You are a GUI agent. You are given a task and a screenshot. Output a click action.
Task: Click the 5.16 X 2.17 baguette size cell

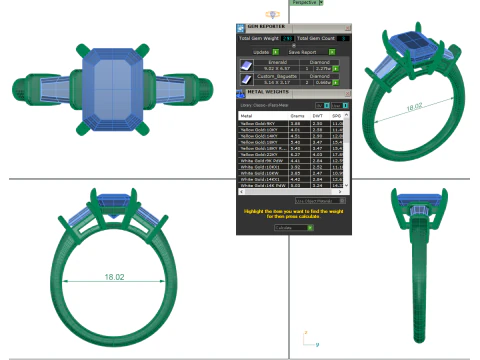click(277, 82)
